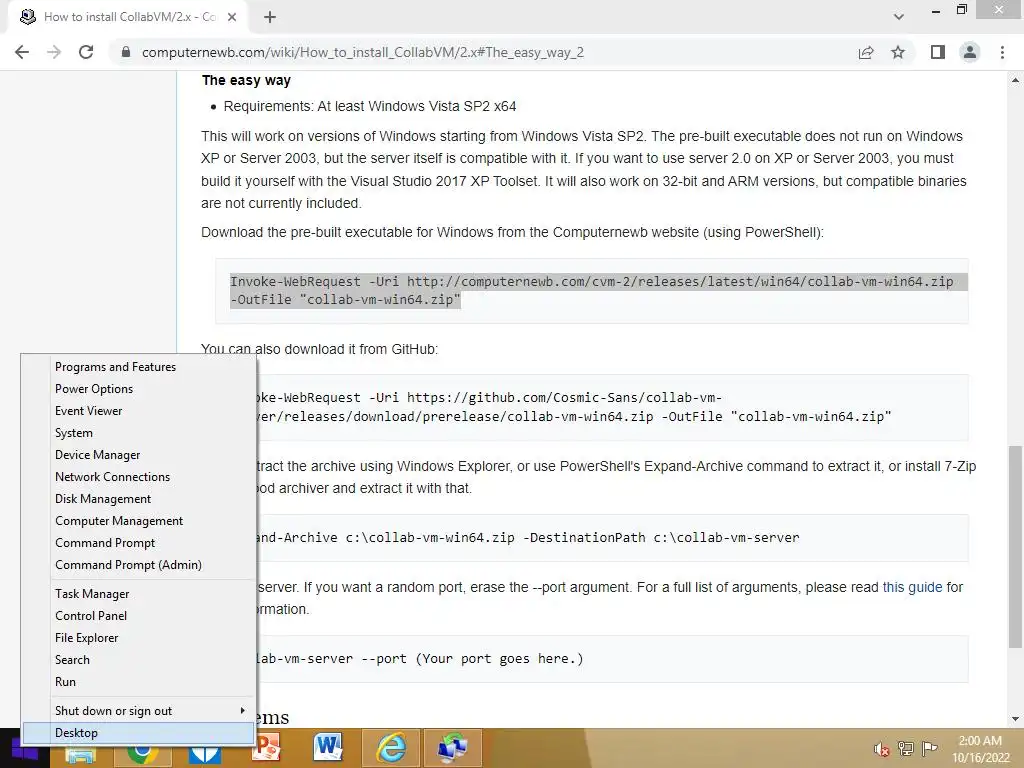Select Programs and Features
Viewport: 1024px width, 768px height.
pos(138,367)
